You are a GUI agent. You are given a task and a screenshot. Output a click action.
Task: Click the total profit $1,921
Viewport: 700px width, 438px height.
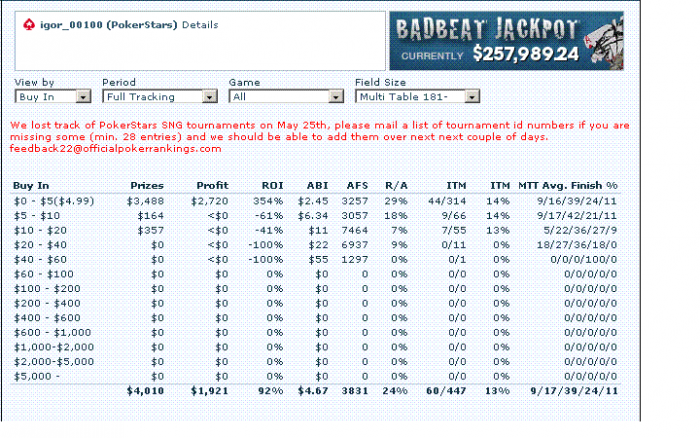tap(210, 391)
